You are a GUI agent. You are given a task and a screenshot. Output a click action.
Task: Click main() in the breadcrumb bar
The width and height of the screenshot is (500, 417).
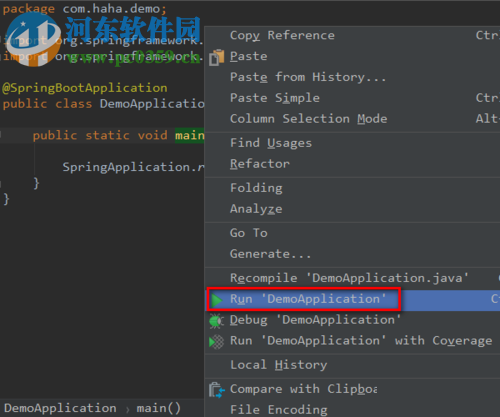point(159,408)
